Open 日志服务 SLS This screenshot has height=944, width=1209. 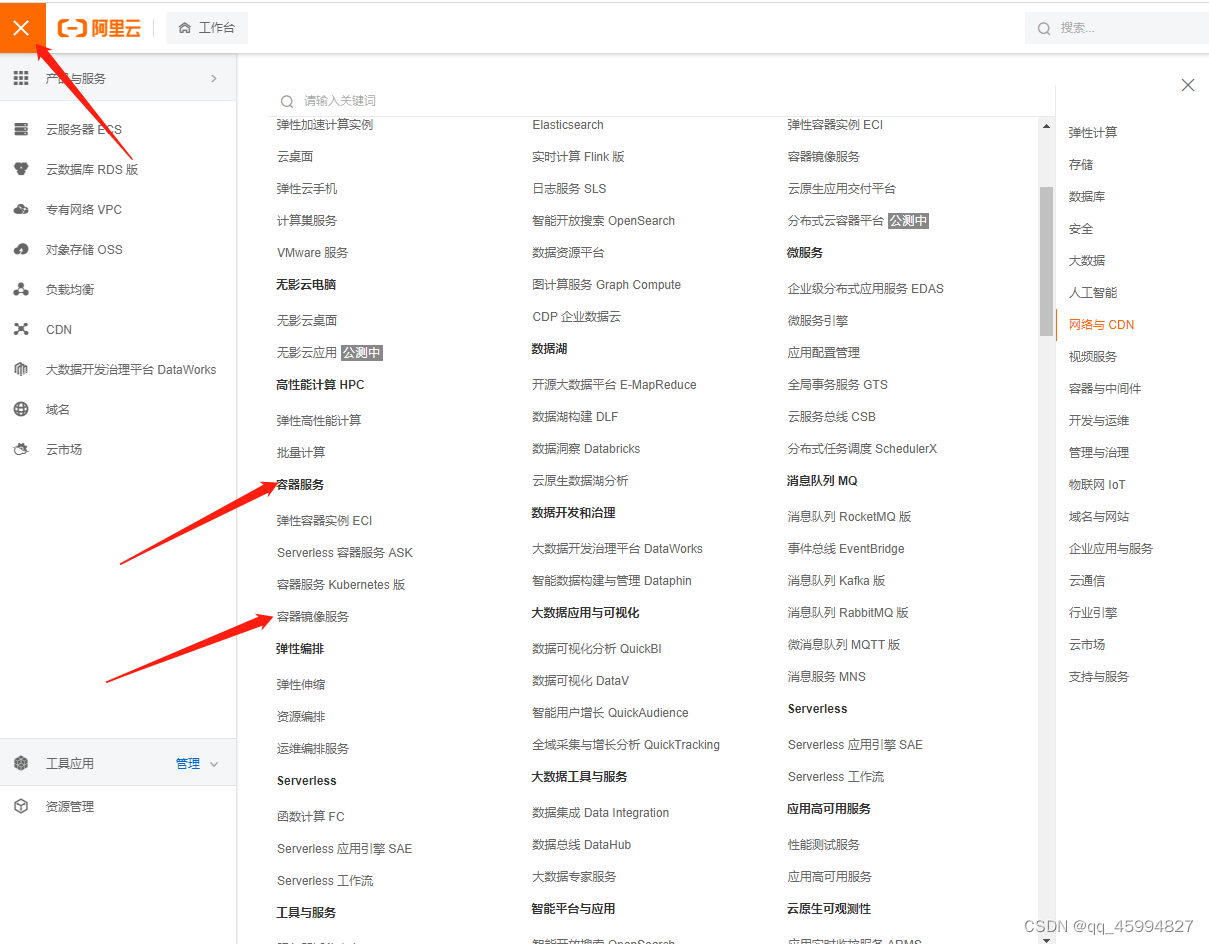click(569, 188)
